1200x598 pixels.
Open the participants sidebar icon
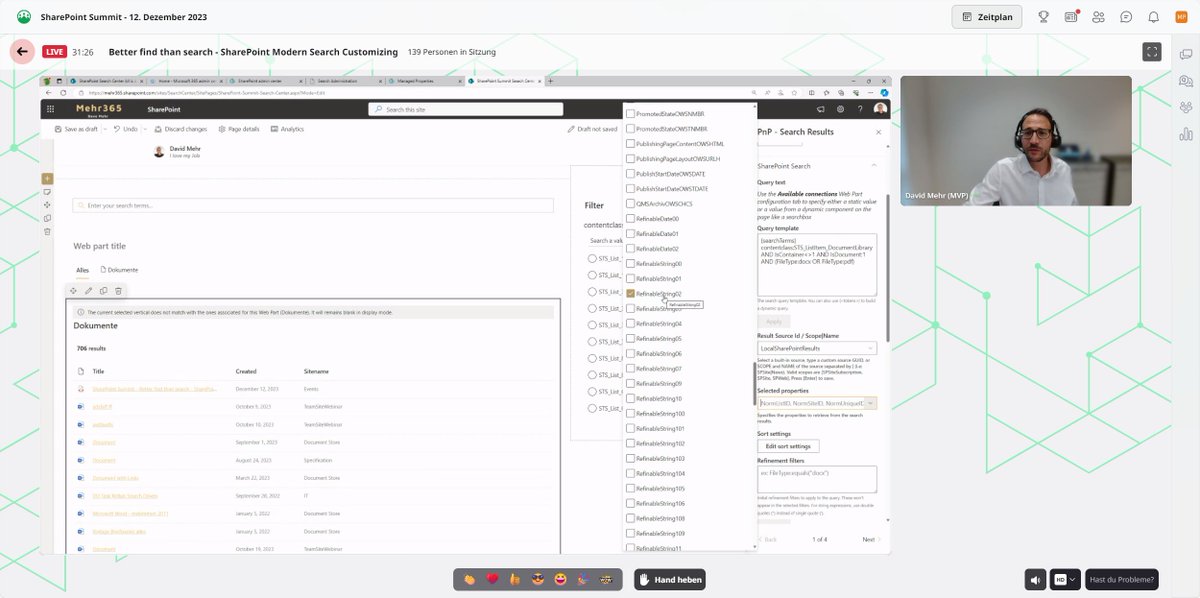[1185, 107]
